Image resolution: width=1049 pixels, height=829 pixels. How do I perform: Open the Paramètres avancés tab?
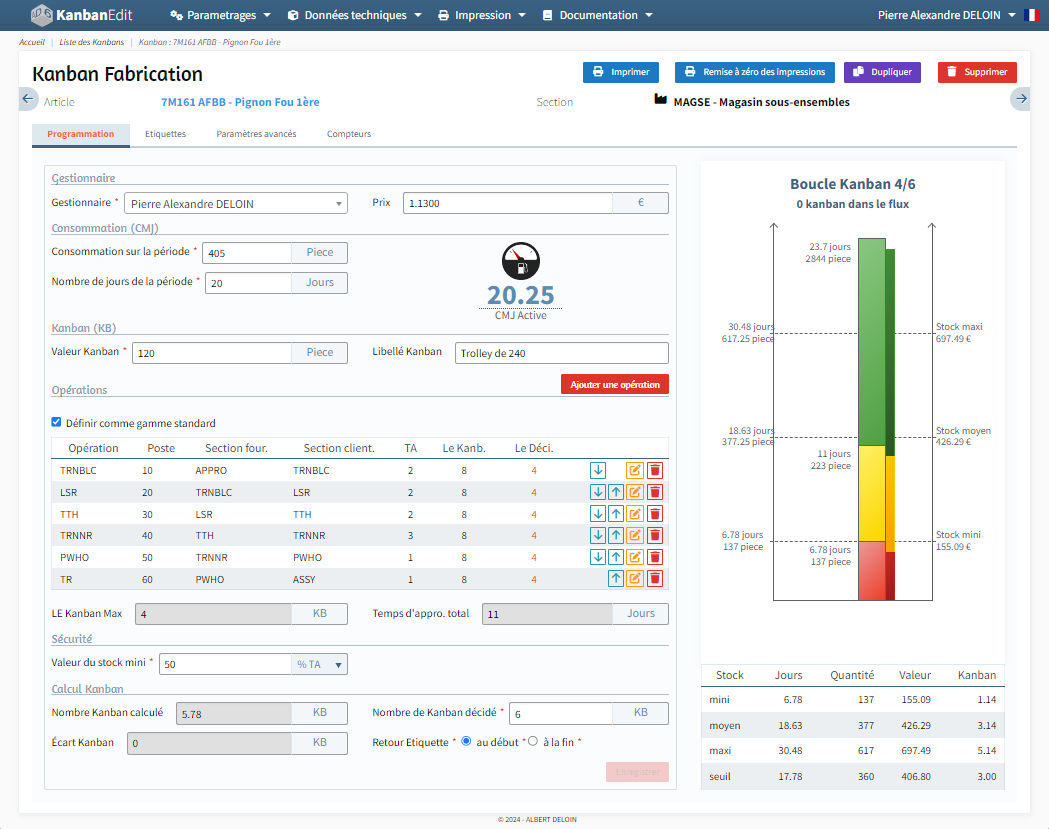point(256,134)
